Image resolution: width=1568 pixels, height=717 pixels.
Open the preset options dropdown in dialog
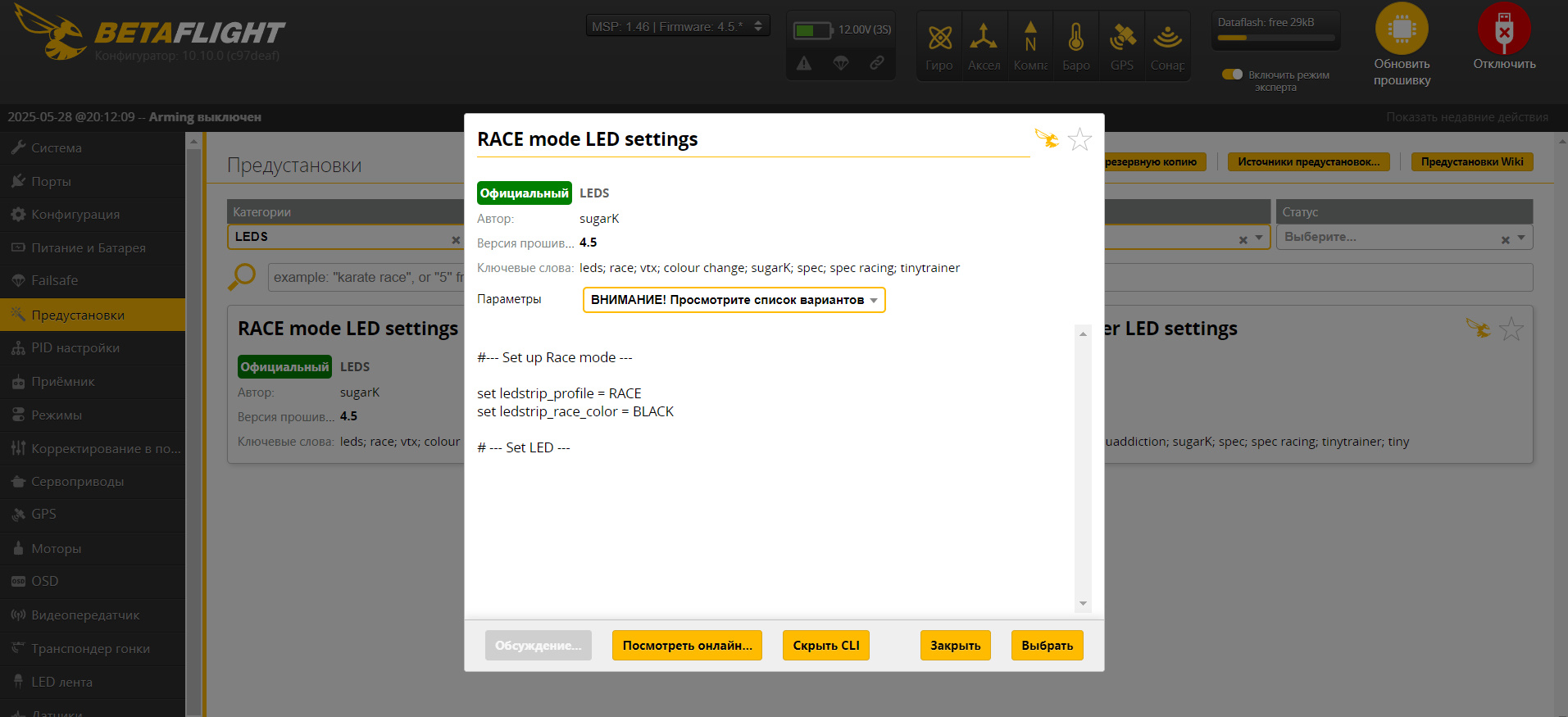coord(734,300)
